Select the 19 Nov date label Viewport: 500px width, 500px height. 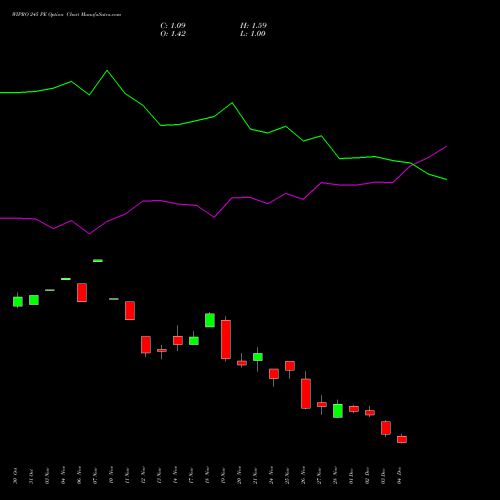pyautogui.click(x=223, y=476)
